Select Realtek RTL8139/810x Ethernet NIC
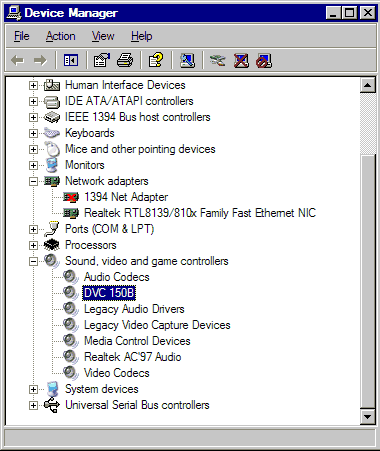 (x=200, y=213)
